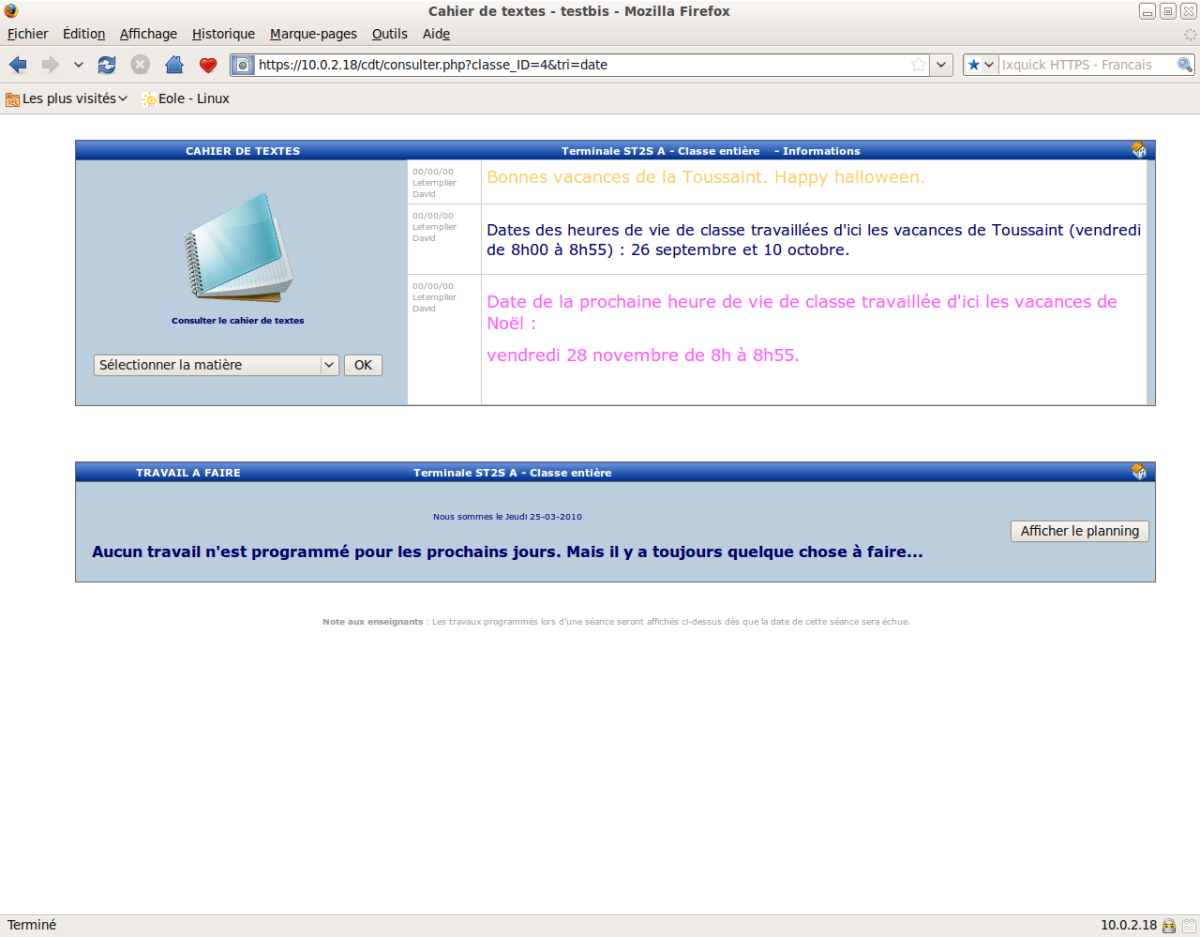Bookmark this page with the star
Screen dimensions: 1200x937
(x=919, y=65)
